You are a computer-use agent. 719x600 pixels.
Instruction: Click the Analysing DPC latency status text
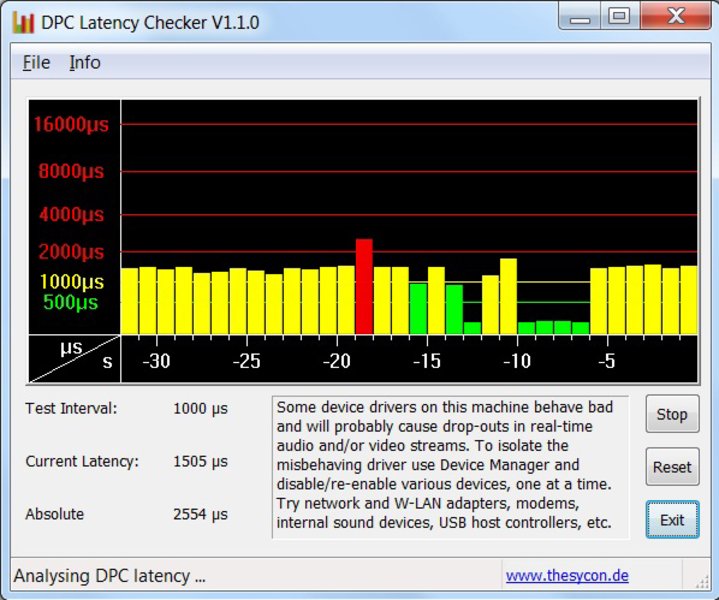[109, 576]
